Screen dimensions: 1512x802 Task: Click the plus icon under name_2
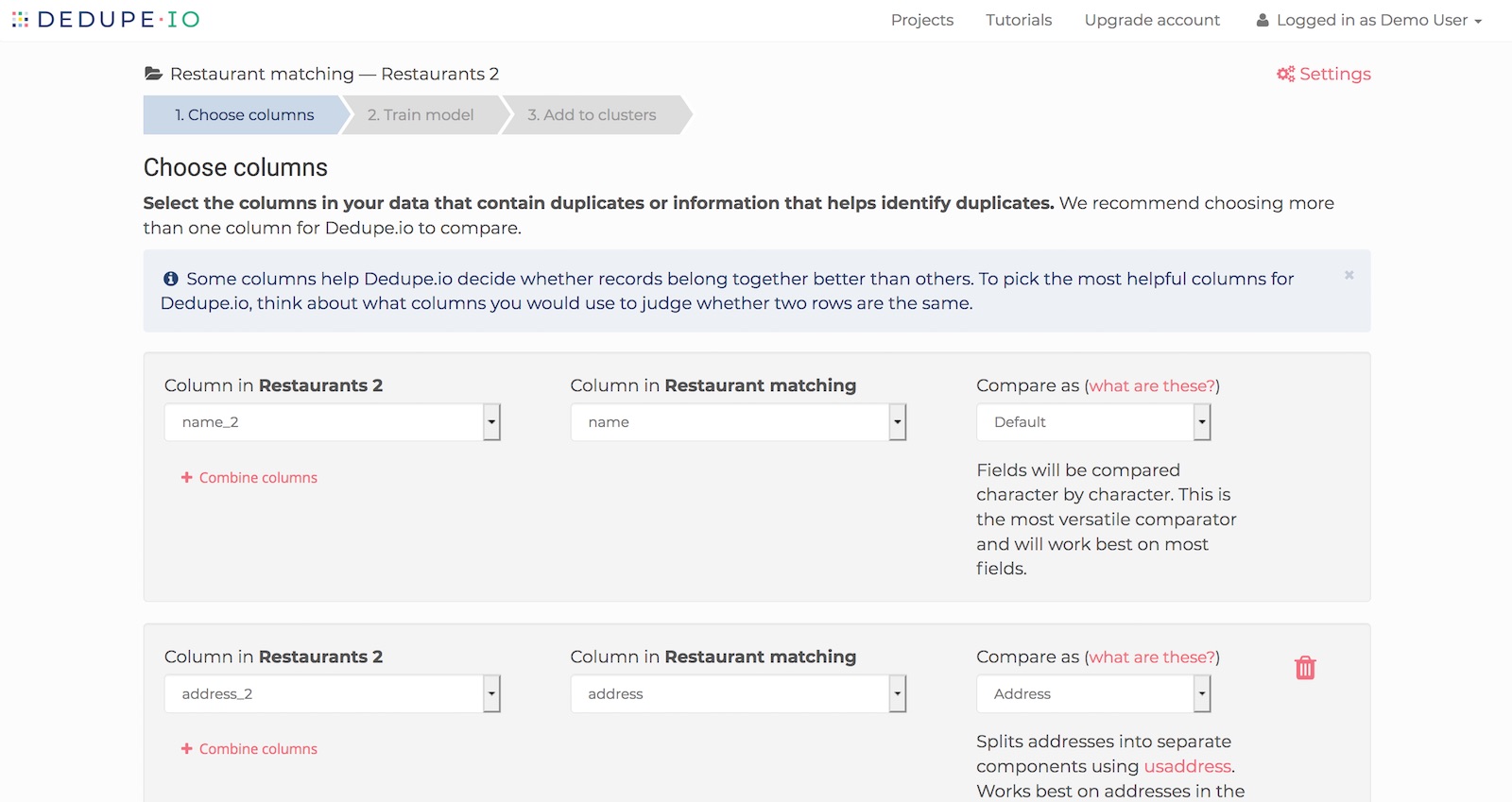tap(186, 477)
